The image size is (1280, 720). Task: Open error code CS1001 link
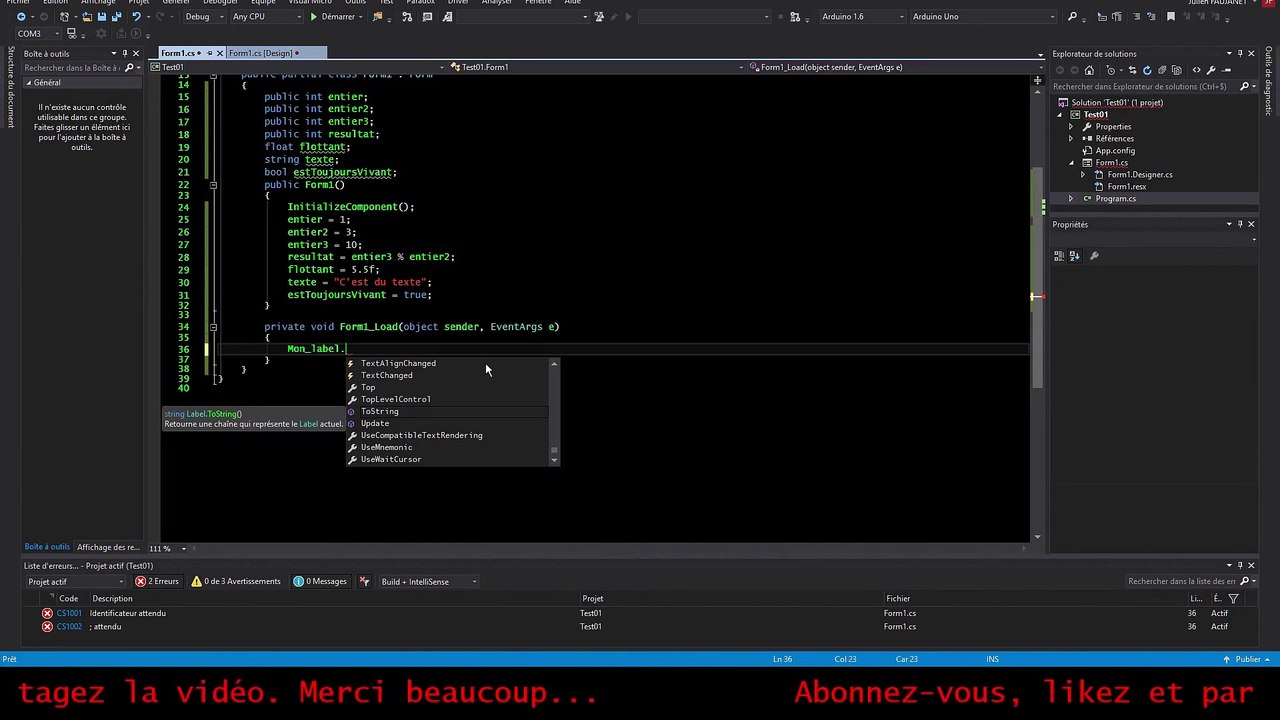pos(69,613)
